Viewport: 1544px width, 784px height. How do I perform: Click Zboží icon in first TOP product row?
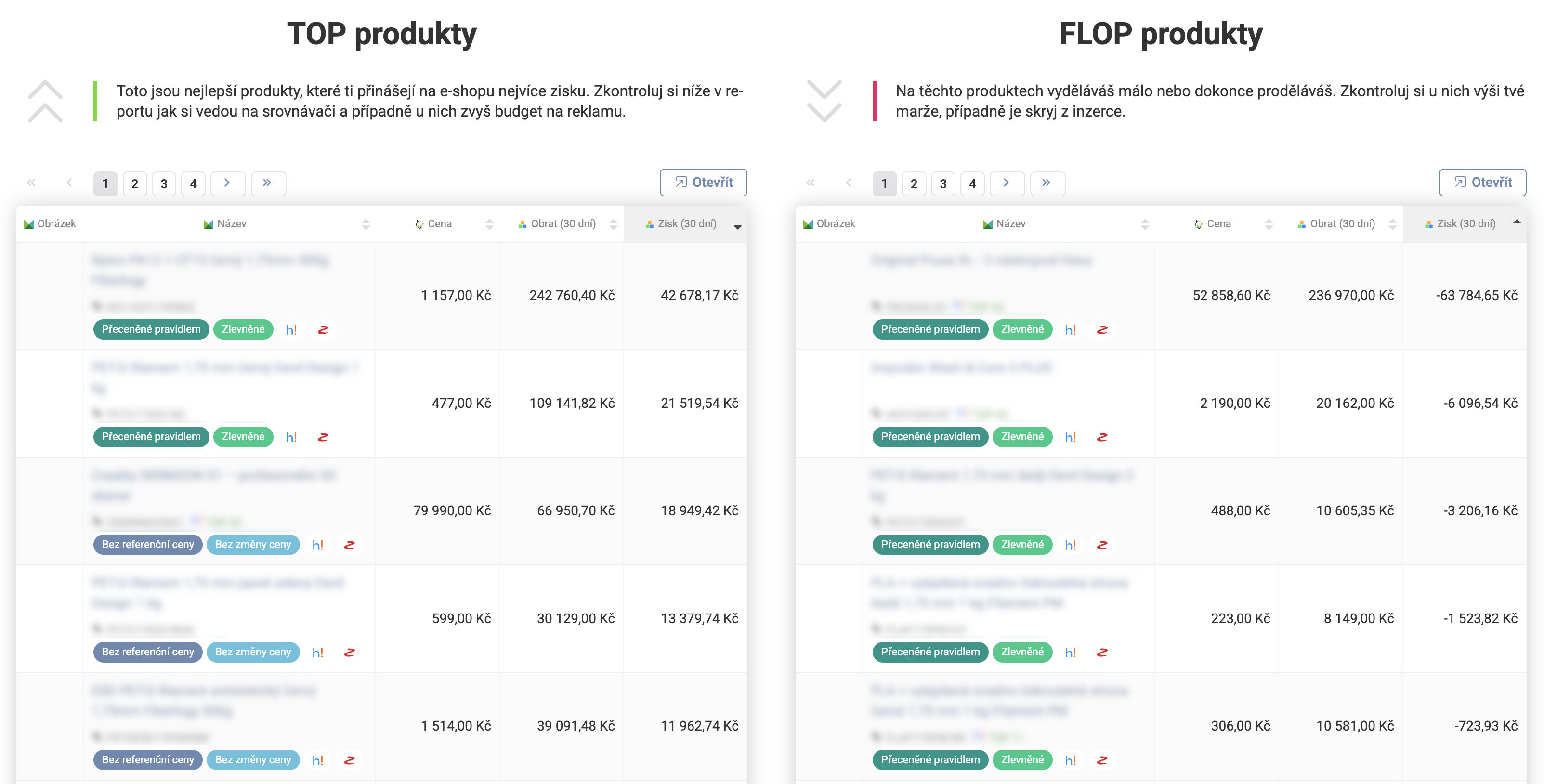coord(323,330)
